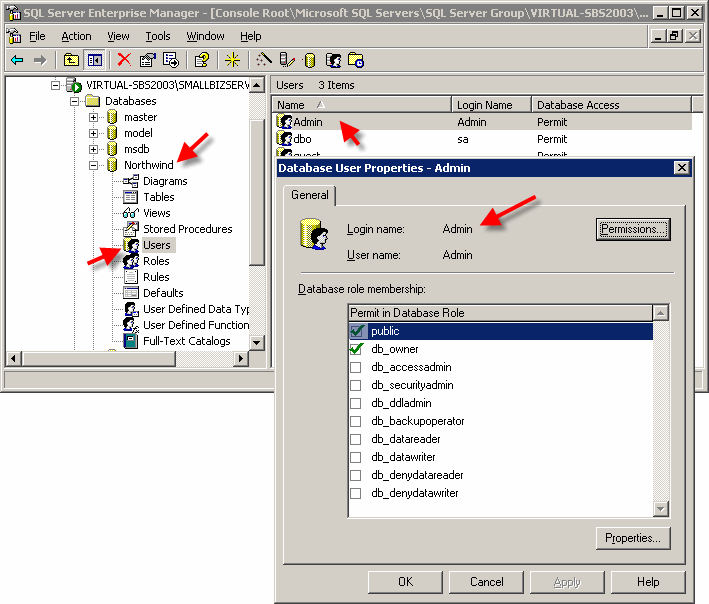Click the New Login toolbar icon
The width and height of the screenshot is (709, 604).
coord(333,60)
